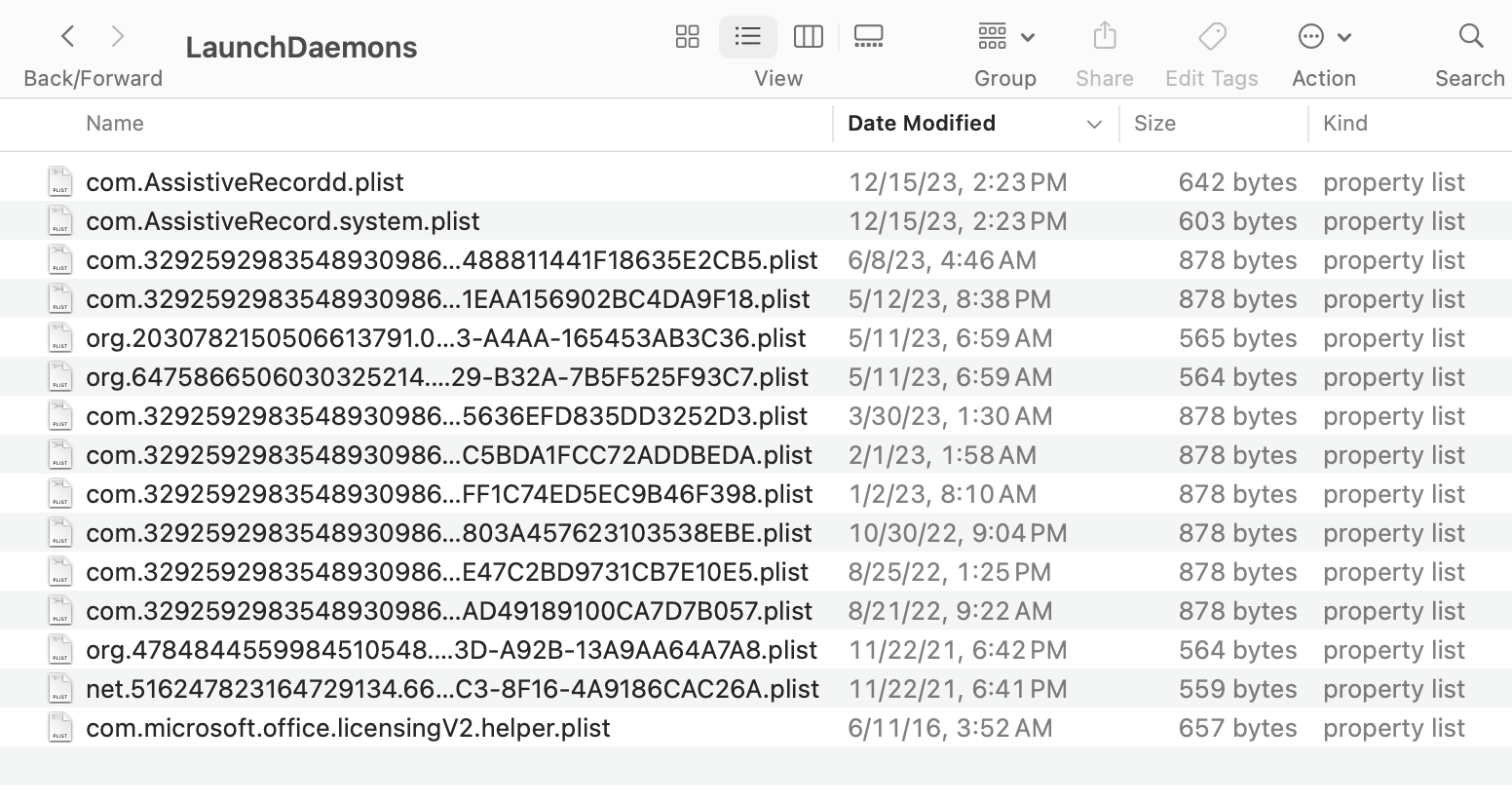Switch to column view

click(x=808, y=37)
